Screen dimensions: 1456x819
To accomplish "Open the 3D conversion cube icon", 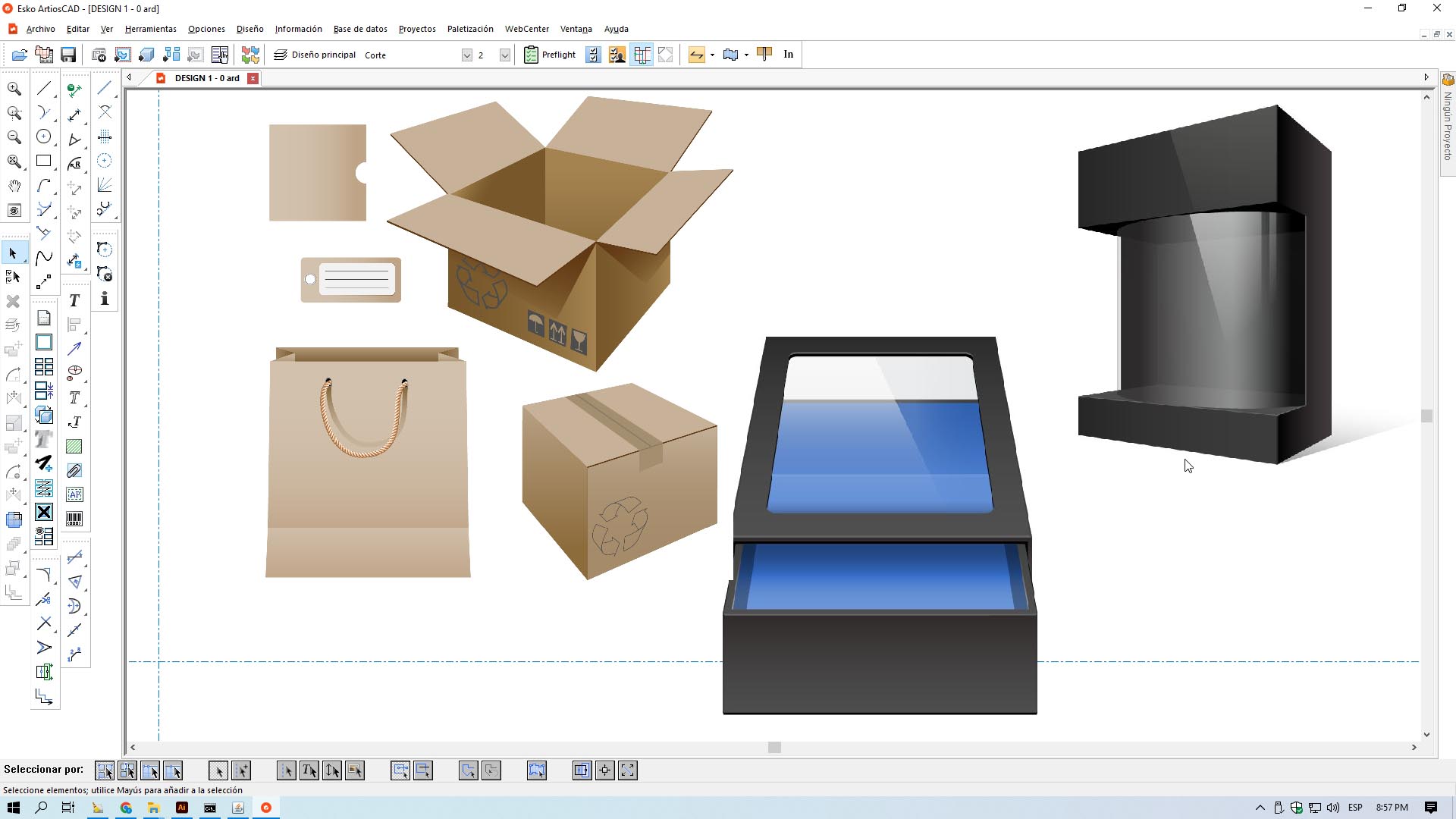I will pos(146,55).
